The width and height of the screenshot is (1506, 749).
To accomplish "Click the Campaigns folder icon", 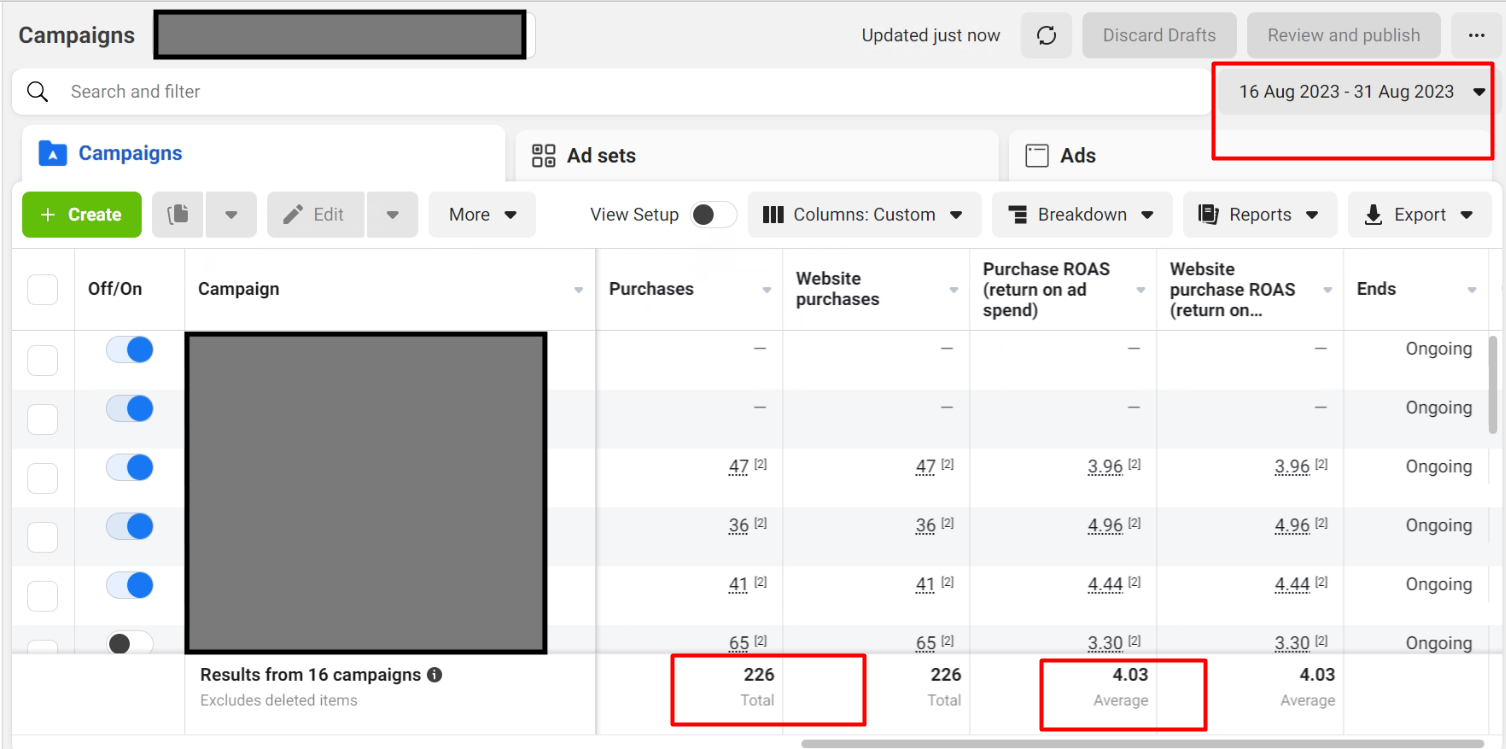I will (x=52, y=154).
